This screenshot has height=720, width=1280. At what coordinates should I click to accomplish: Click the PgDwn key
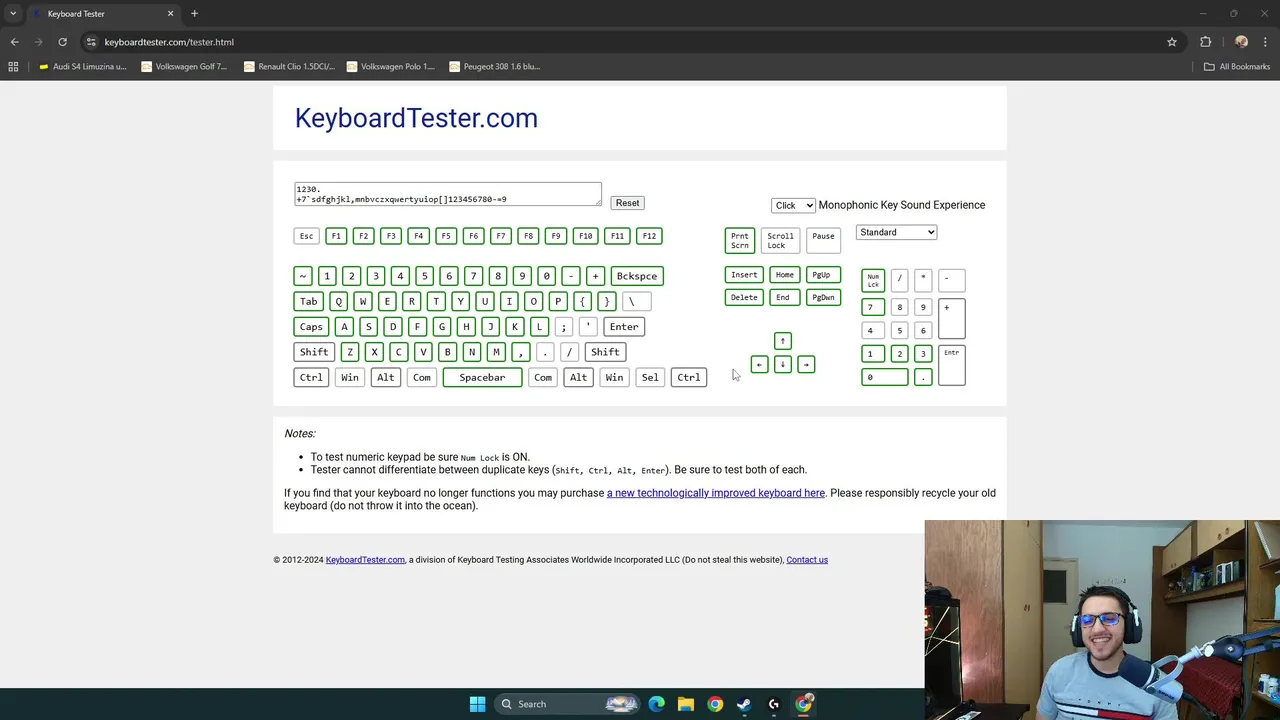pyautogui.click(x=823, y=298)
